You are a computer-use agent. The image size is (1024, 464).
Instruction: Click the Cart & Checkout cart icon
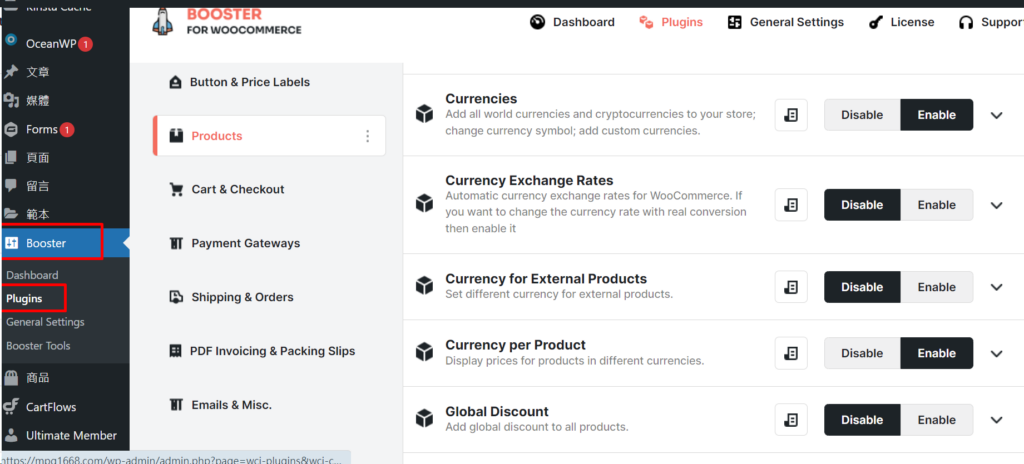[176, 190]
